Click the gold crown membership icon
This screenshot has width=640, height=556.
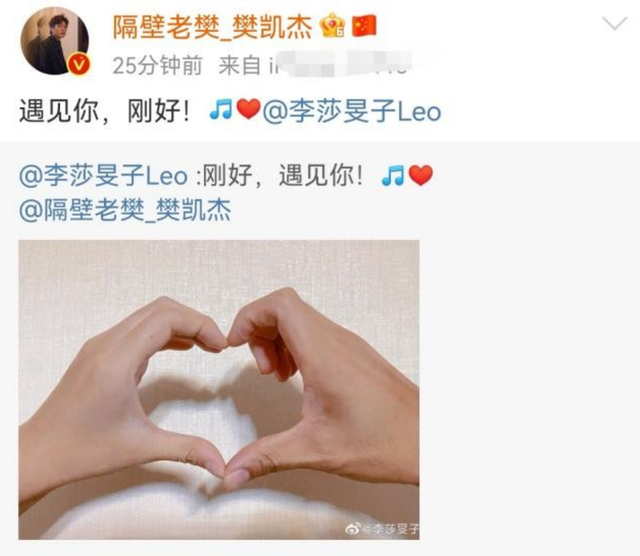(x=333, y=25)
